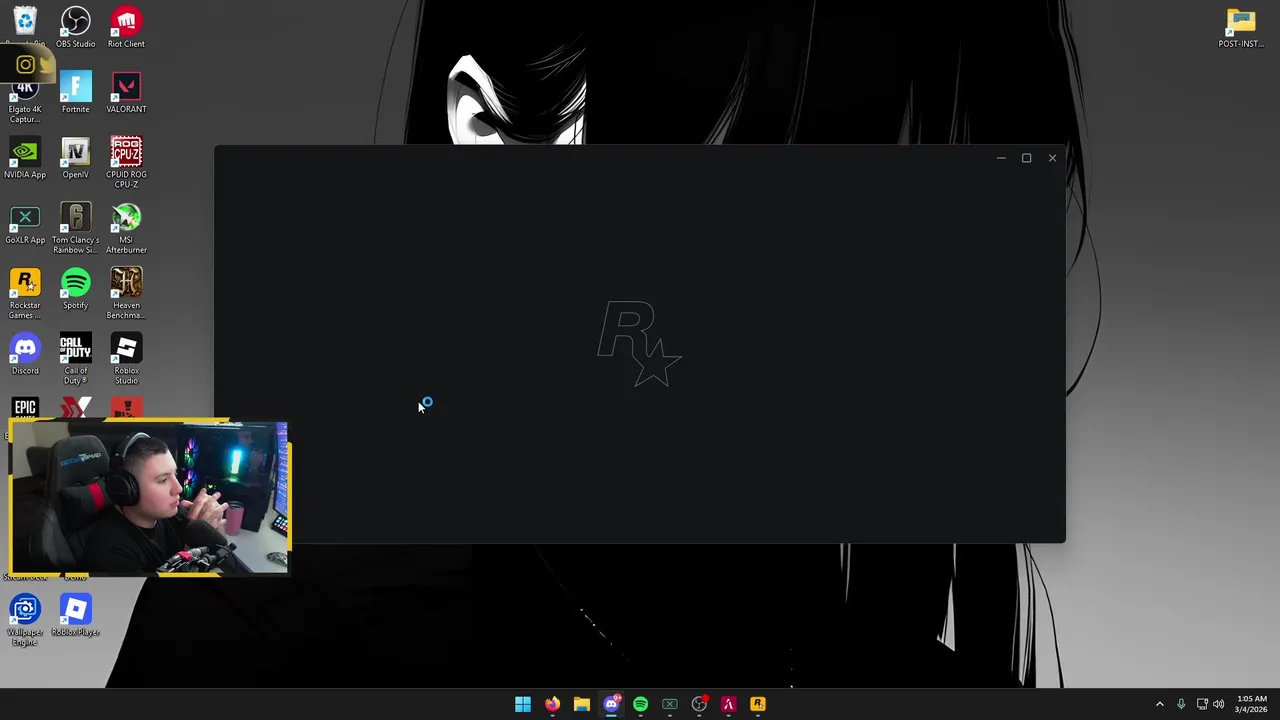Open File Explorer from the taskbar

coord(581,704)
